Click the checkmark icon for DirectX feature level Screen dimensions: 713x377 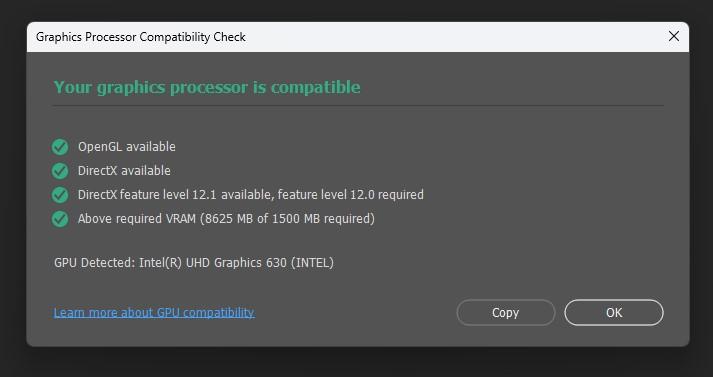point(60,195)
